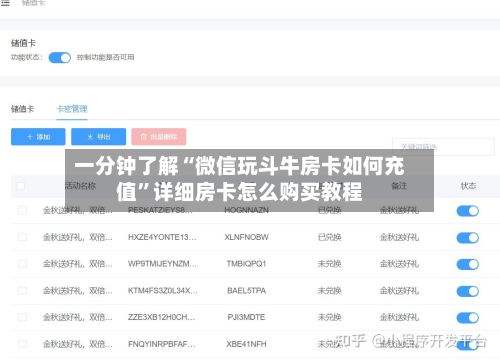Viewport: 500px width, 361px height.
Task: Click the blue 导出 button
Action: 99,137
